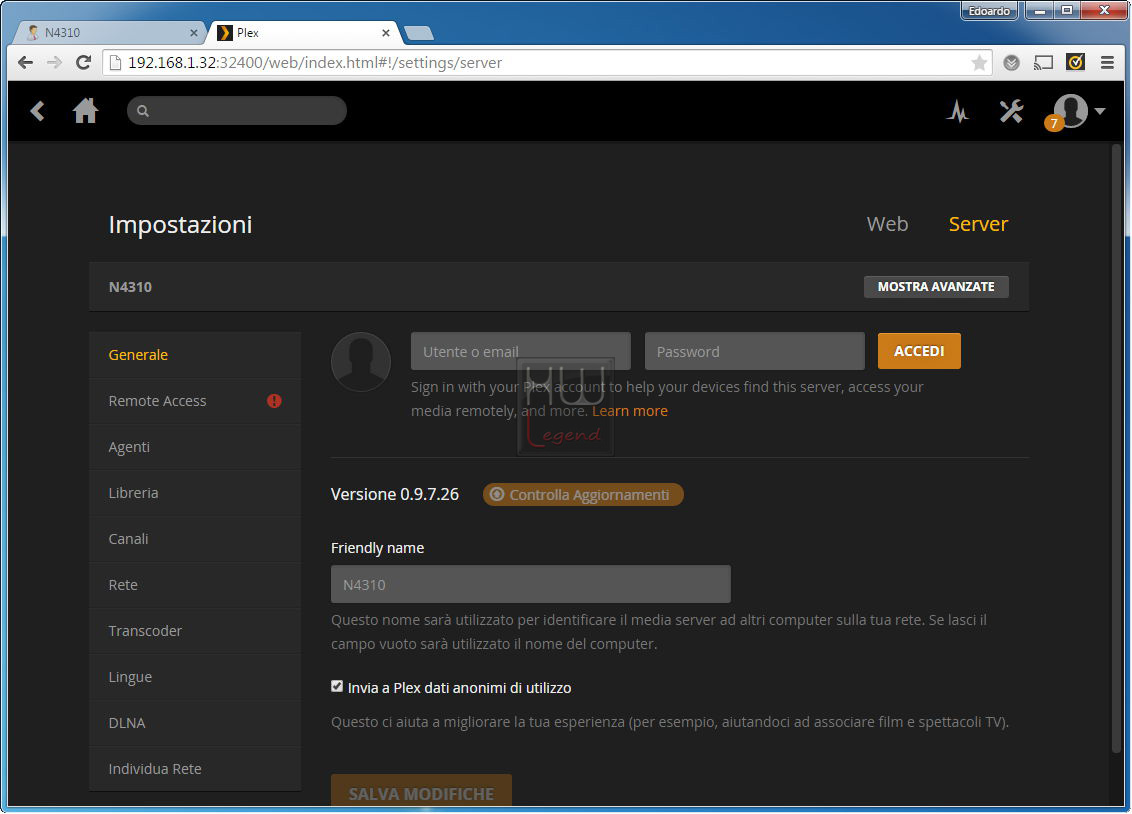Viewport: 1132px width, 814px height.
Task: Go back with the Plex back arrow
Action: click(38, 111)
